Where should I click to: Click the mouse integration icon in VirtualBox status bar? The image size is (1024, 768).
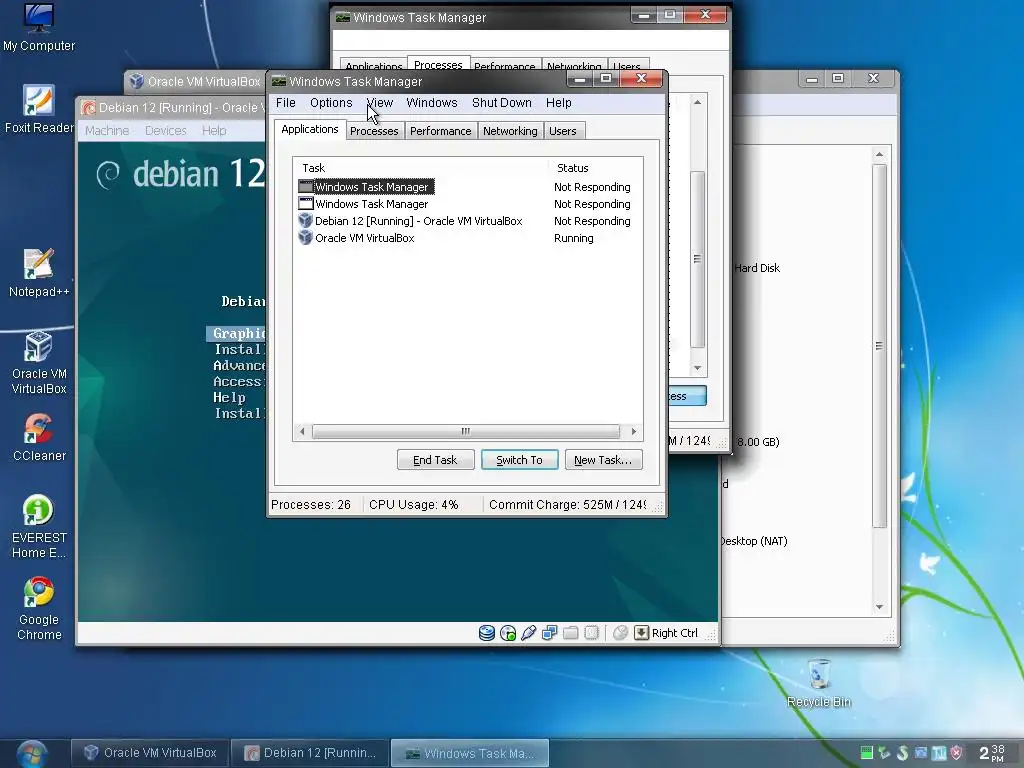[x=620, y=633]
